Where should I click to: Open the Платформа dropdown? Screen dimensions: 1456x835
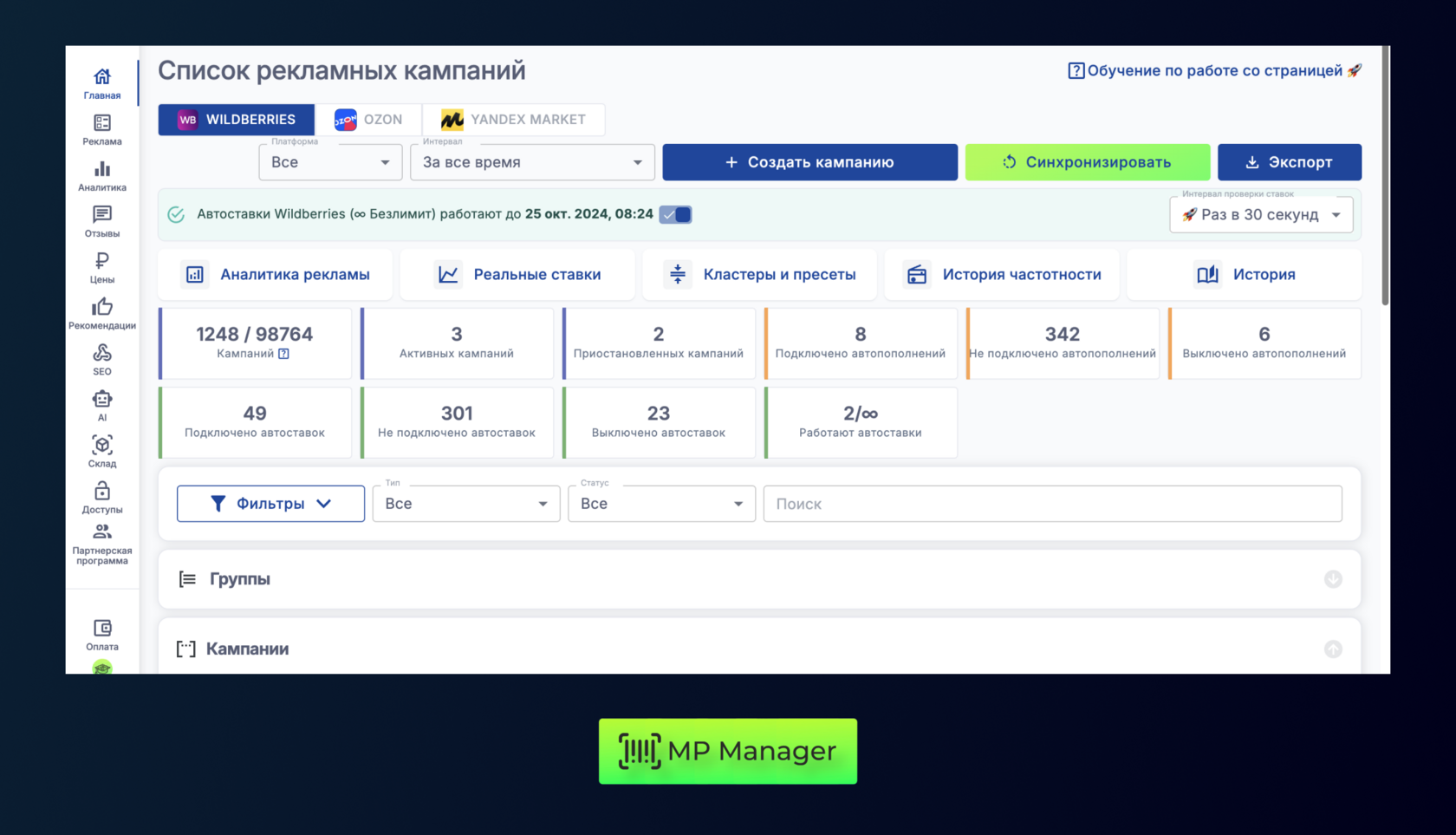click(330, 162)
